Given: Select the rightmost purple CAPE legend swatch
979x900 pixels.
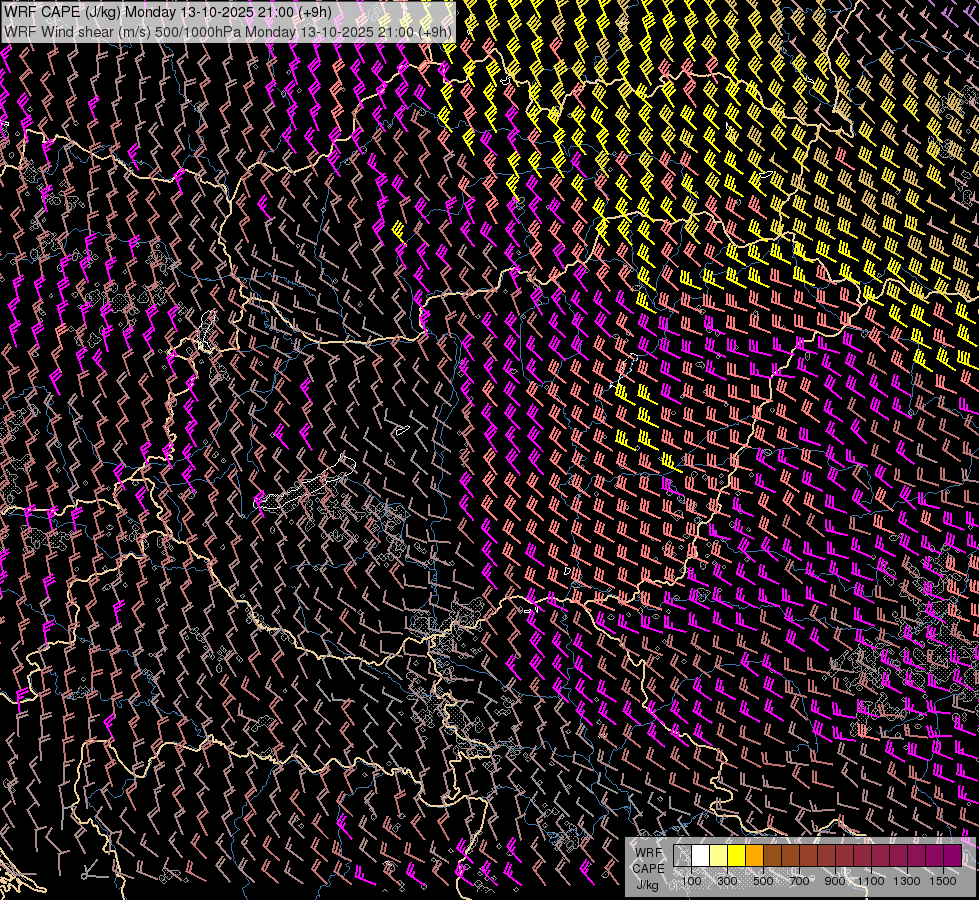Looking at the screenshot, I should pyautogui.click(x=952, y=856).
